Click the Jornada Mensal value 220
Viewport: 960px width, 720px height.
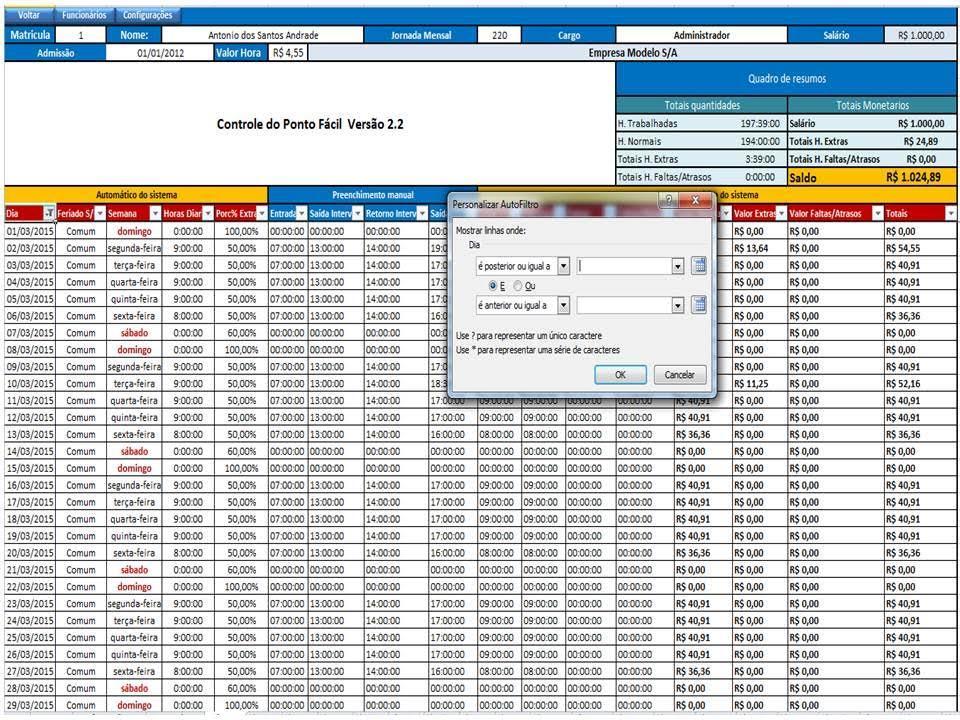click(500, 35)
